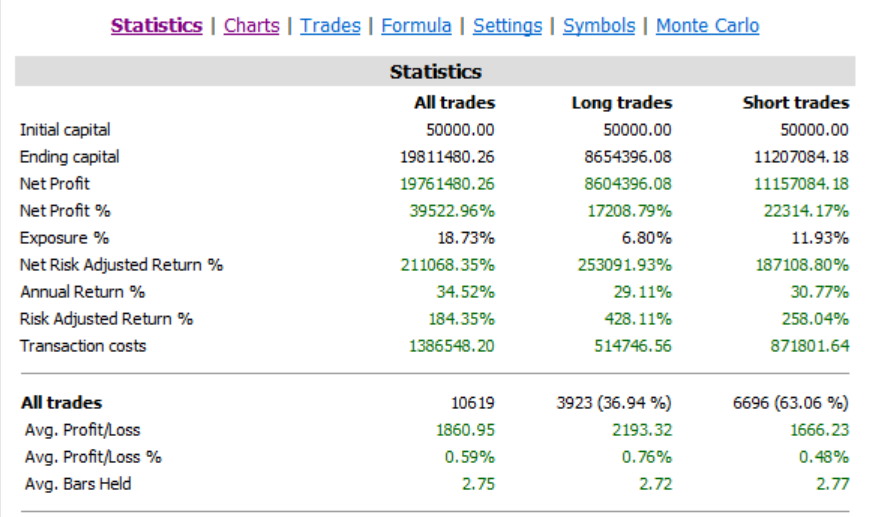
Task: Open the Trades list link
Action: pyautogui.click(x=330, y=26)
